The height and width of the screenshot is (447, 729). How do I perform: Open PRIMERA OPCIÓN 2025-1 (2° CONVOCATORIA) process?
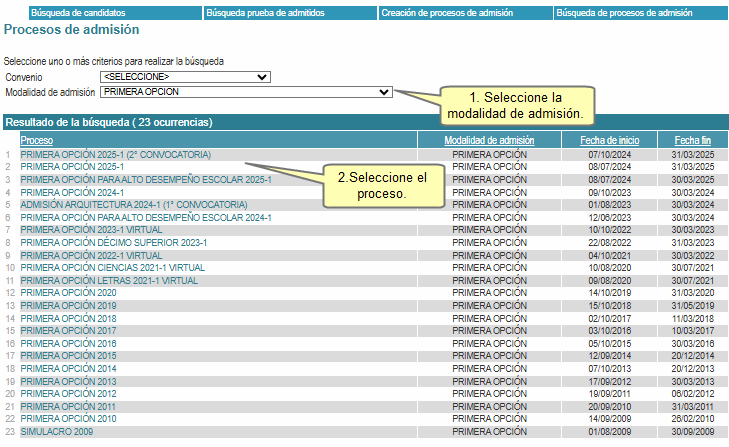pyautogui.click(x=115, y=155)
